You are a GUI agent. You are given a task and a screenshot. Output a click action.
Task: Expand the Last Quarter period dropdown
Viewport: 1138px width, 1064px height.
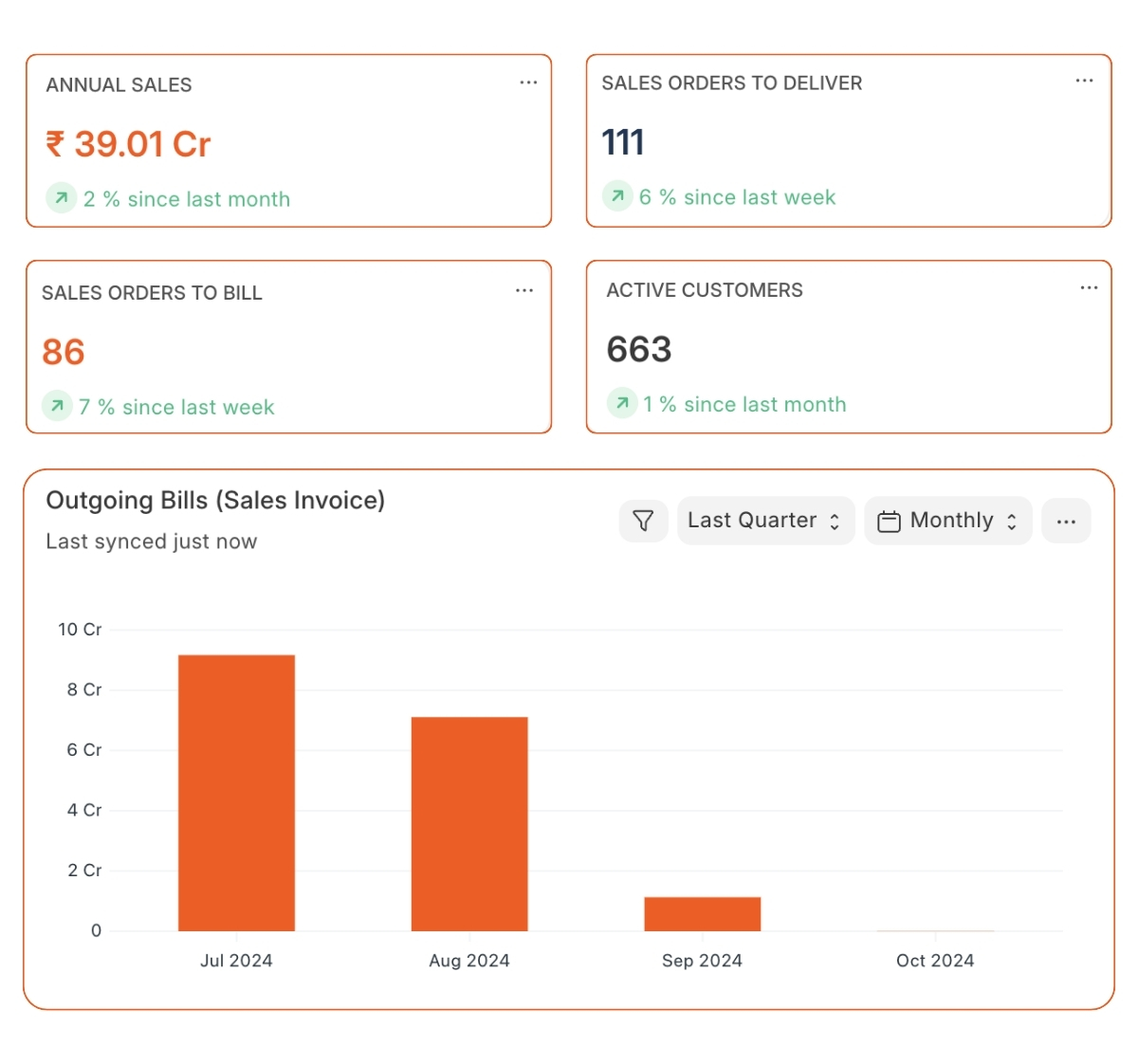pyautogui.click(x=764, y=521)
